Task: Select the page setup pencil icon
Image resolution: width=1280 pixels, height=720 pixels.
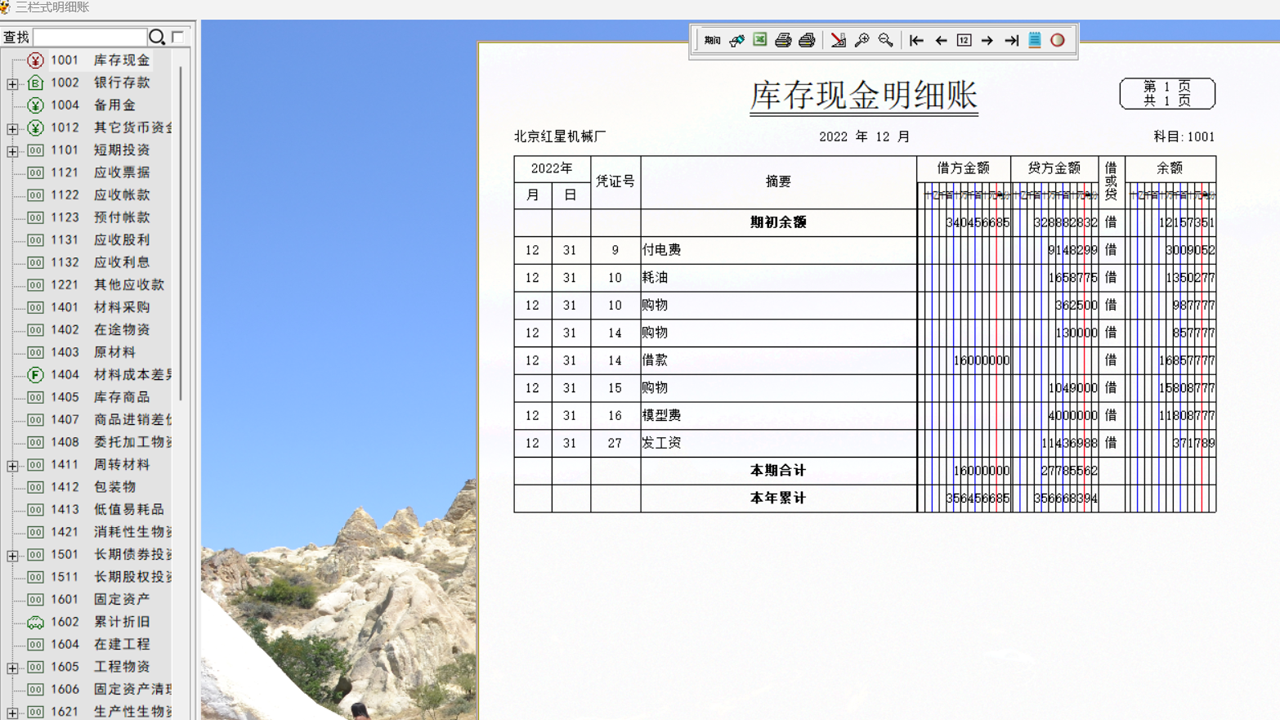Action: (x=838, y=40)
